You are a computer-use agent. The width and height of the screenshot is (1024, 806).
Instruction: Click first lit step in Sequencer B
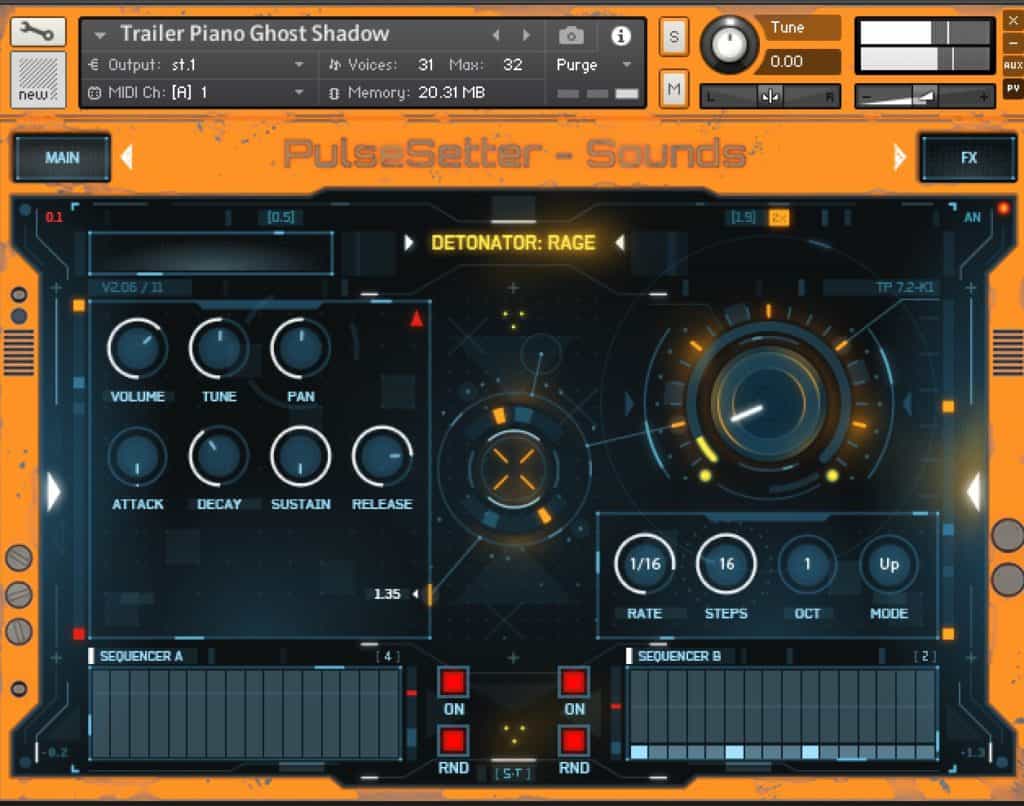coord(639,752)
